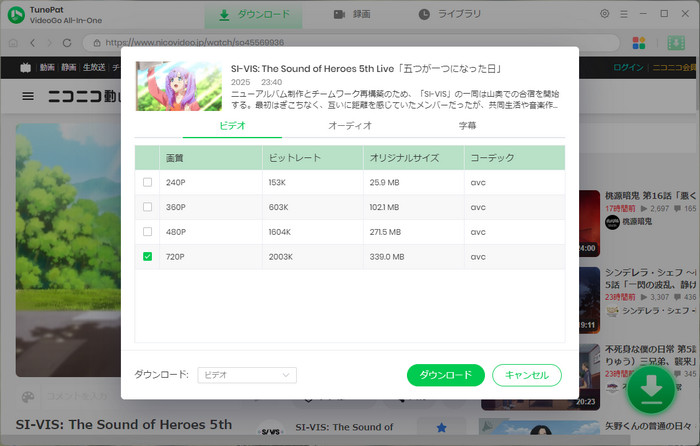Click the 桃源暗鬼 第16話 video title
700x446 pixels.
coord(650,196)
